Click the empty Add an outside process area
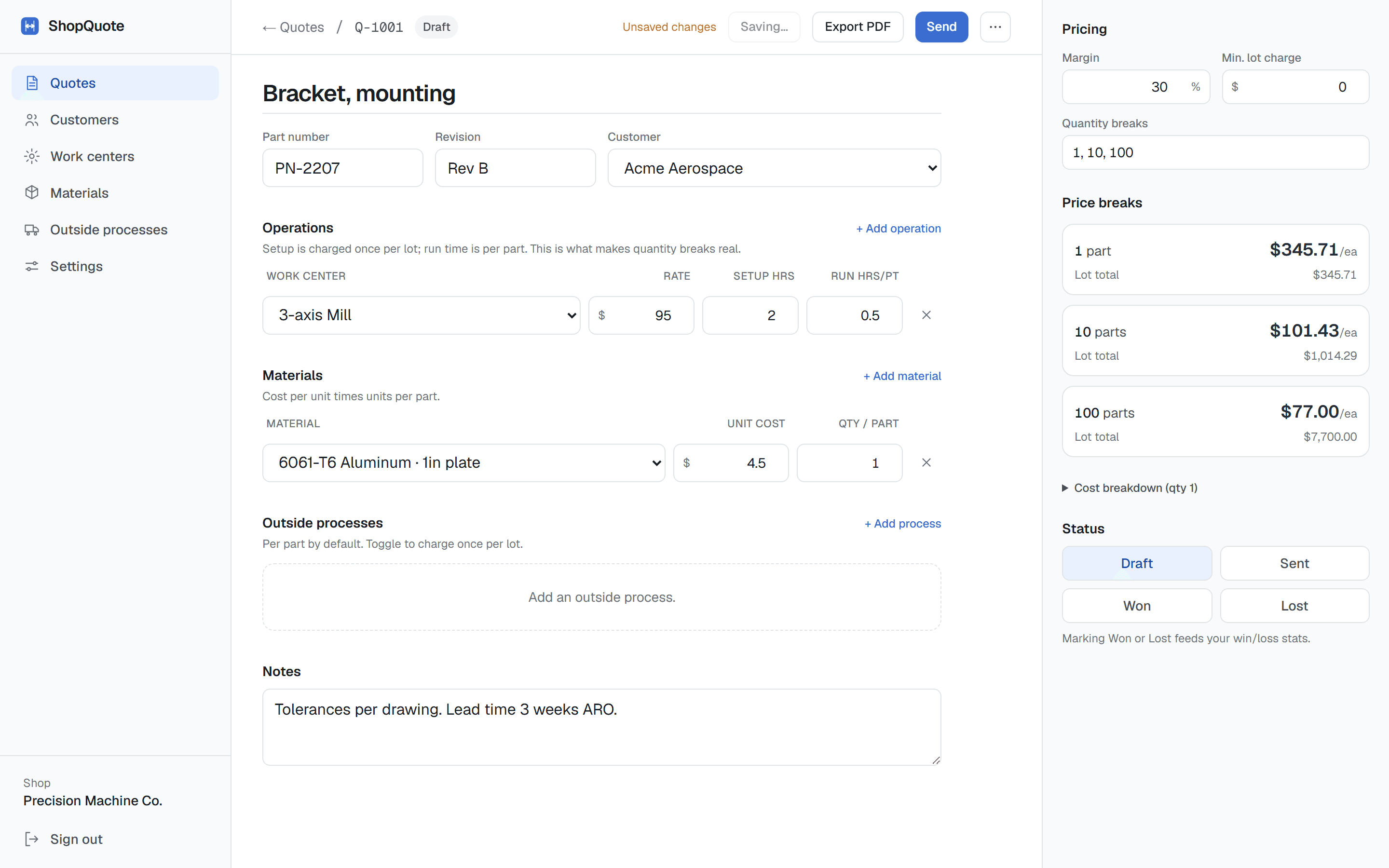 601,597
